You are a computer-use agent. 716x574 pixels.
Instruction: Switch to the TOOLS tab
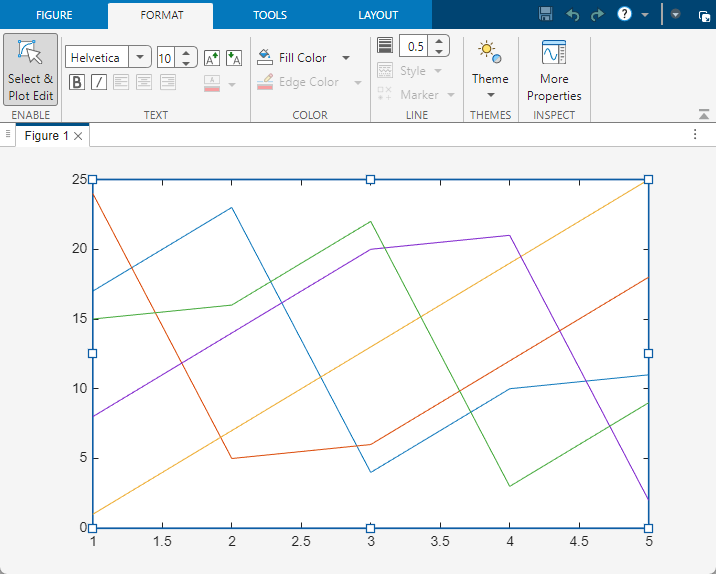point(269,15)
